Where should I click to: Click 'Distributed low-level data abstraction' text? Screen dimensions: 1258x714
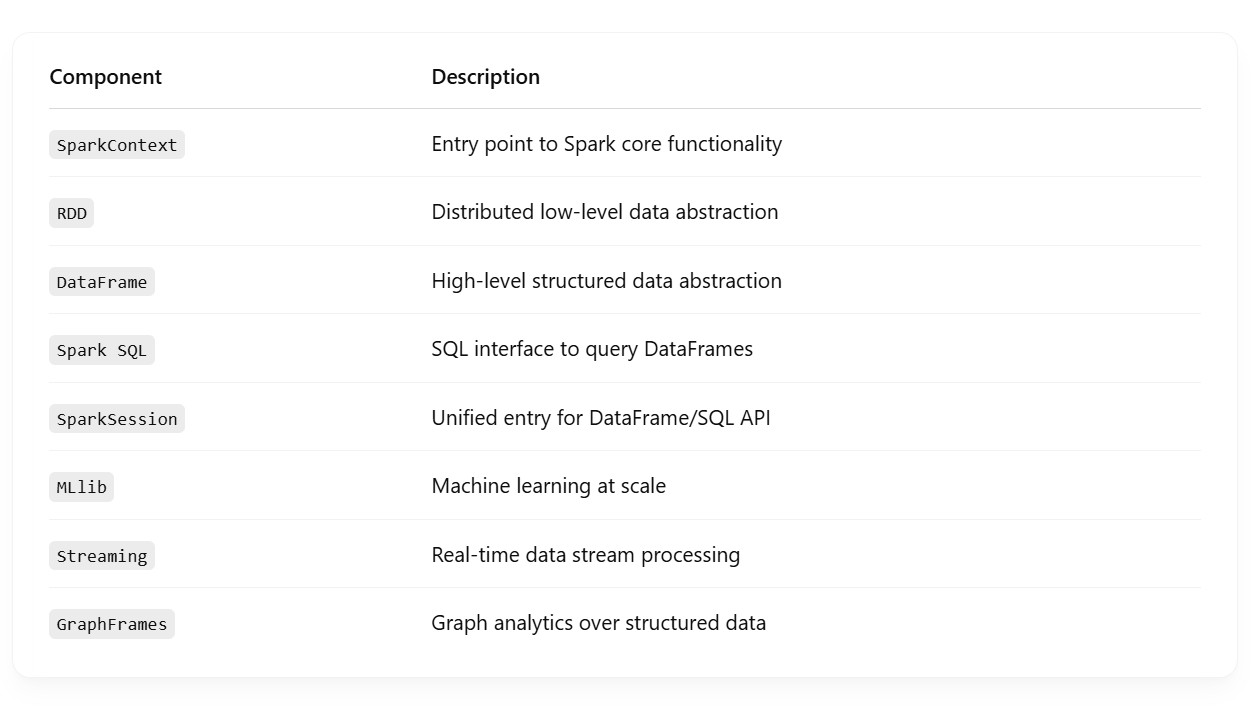tap(604, 212)
